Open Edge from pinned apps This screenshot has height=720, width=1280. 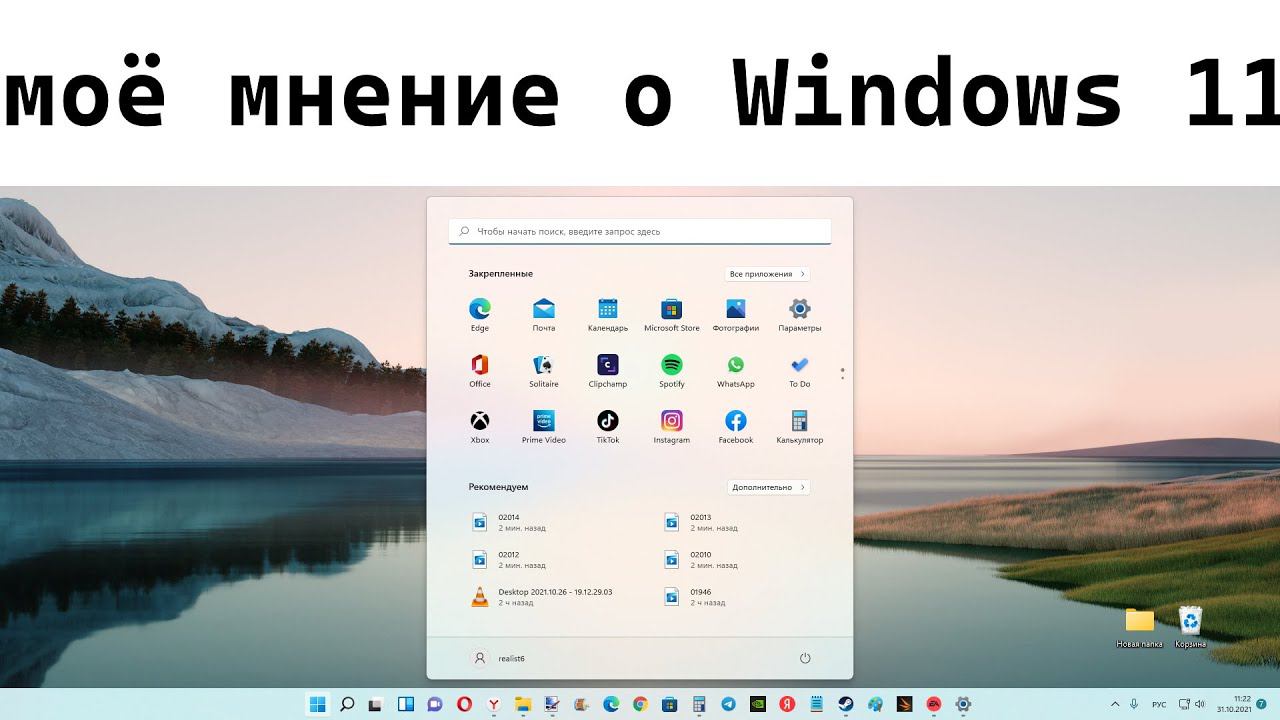480,314
